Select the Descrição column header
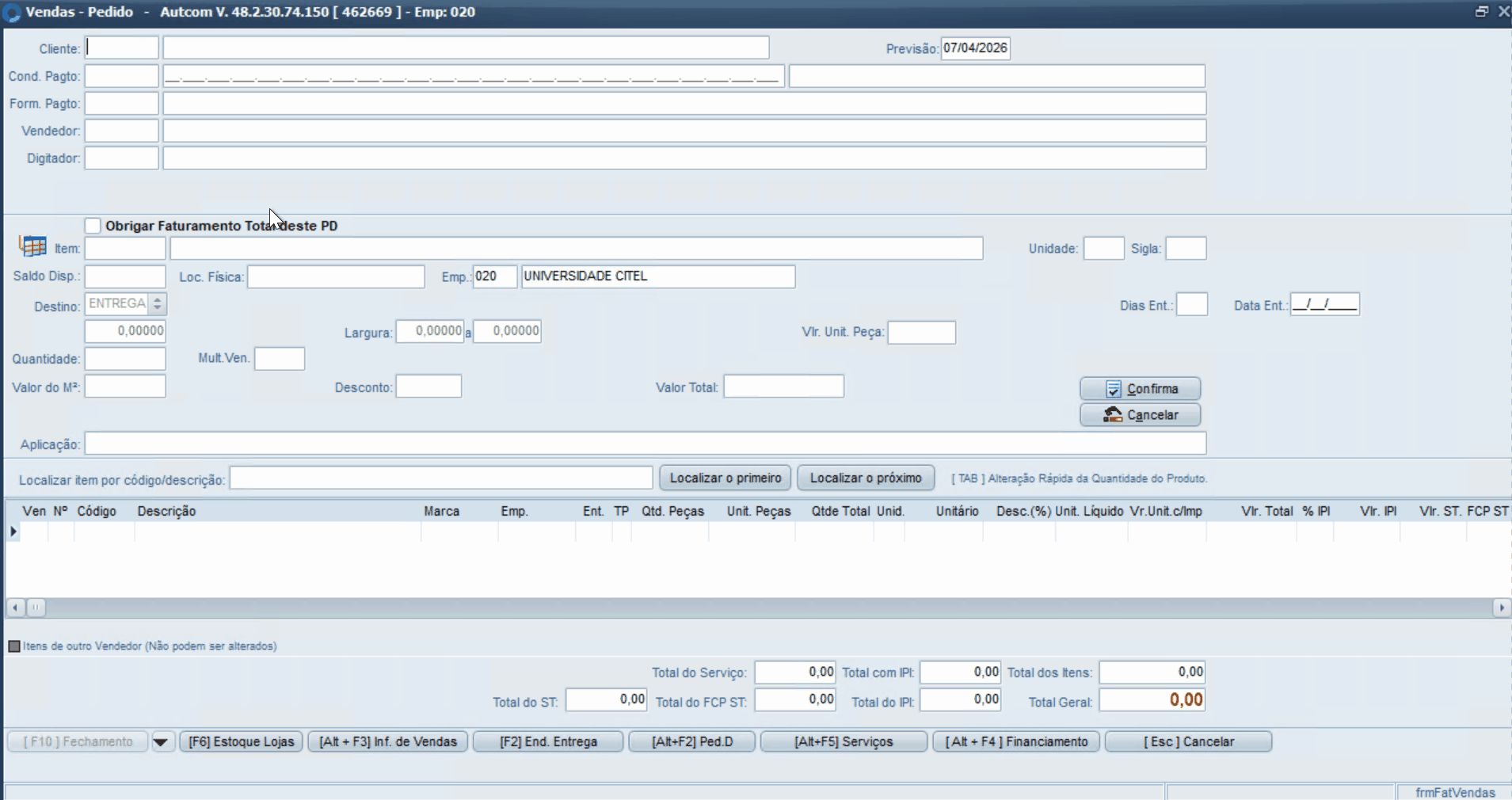 (166, 512)
